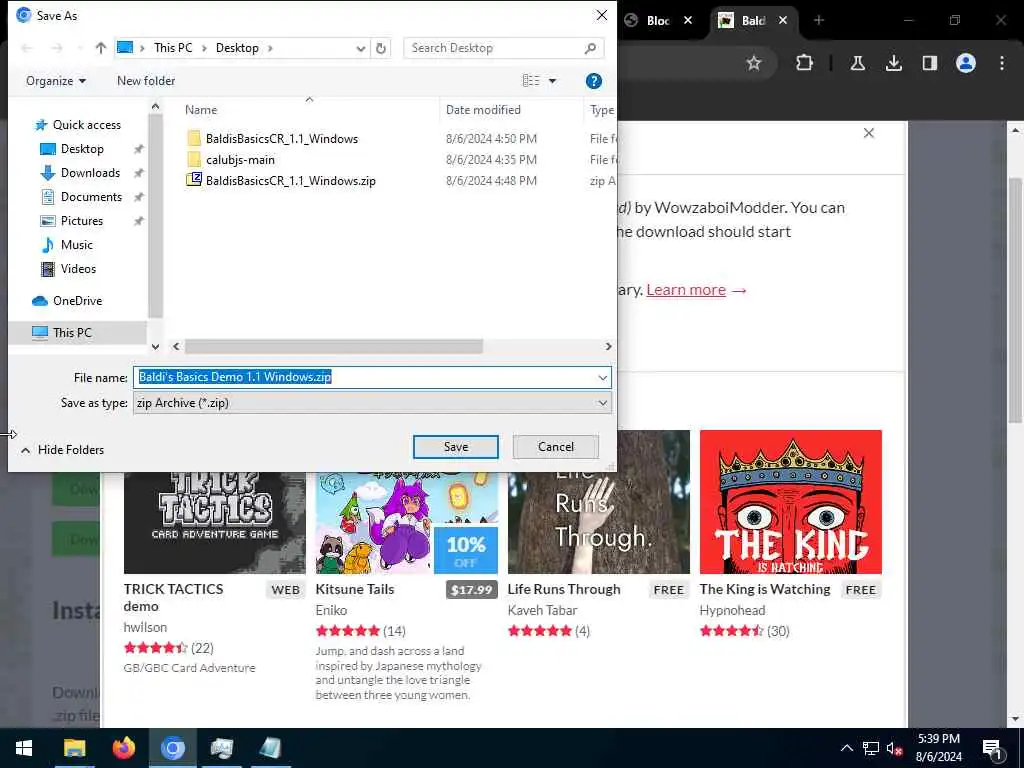Click the muted volume tray icon
This screenshot has width=1024, height=768.
[x=894, y=748]
